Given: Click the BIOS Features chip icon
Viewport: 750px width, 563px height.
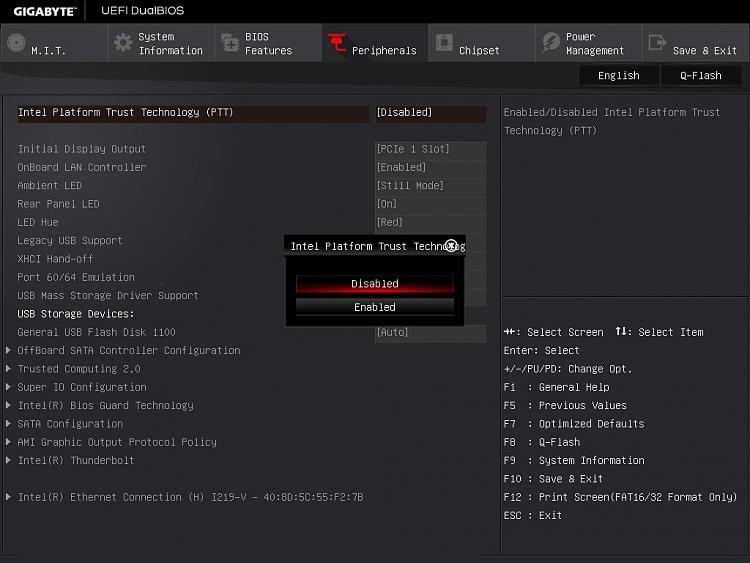Looking at the screenshot, I should tap(230, 43).
